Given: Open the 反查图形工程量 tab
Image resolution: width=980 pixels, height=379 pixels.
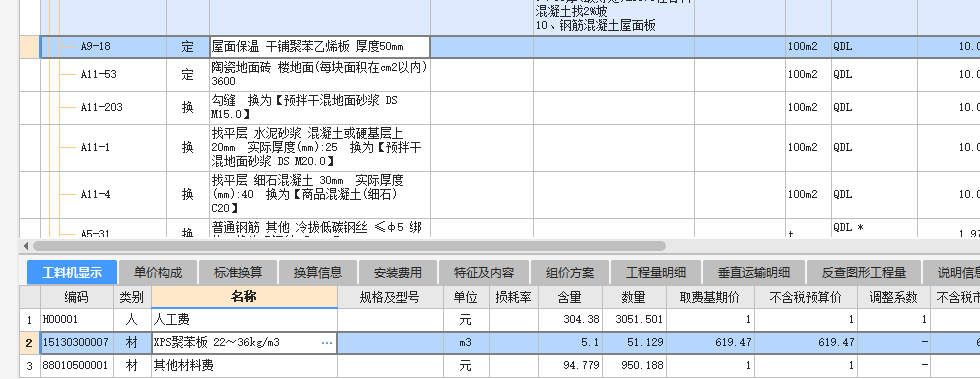Looking at the screenshot, I should point(864,273).
